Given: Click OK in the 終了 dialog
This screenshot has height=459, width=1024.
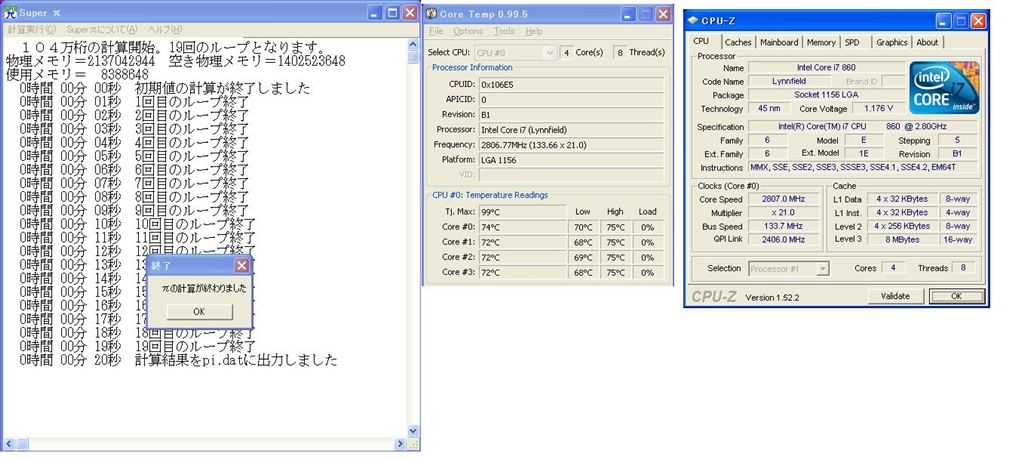Looking at the screenshot, I should coord(199,311).
